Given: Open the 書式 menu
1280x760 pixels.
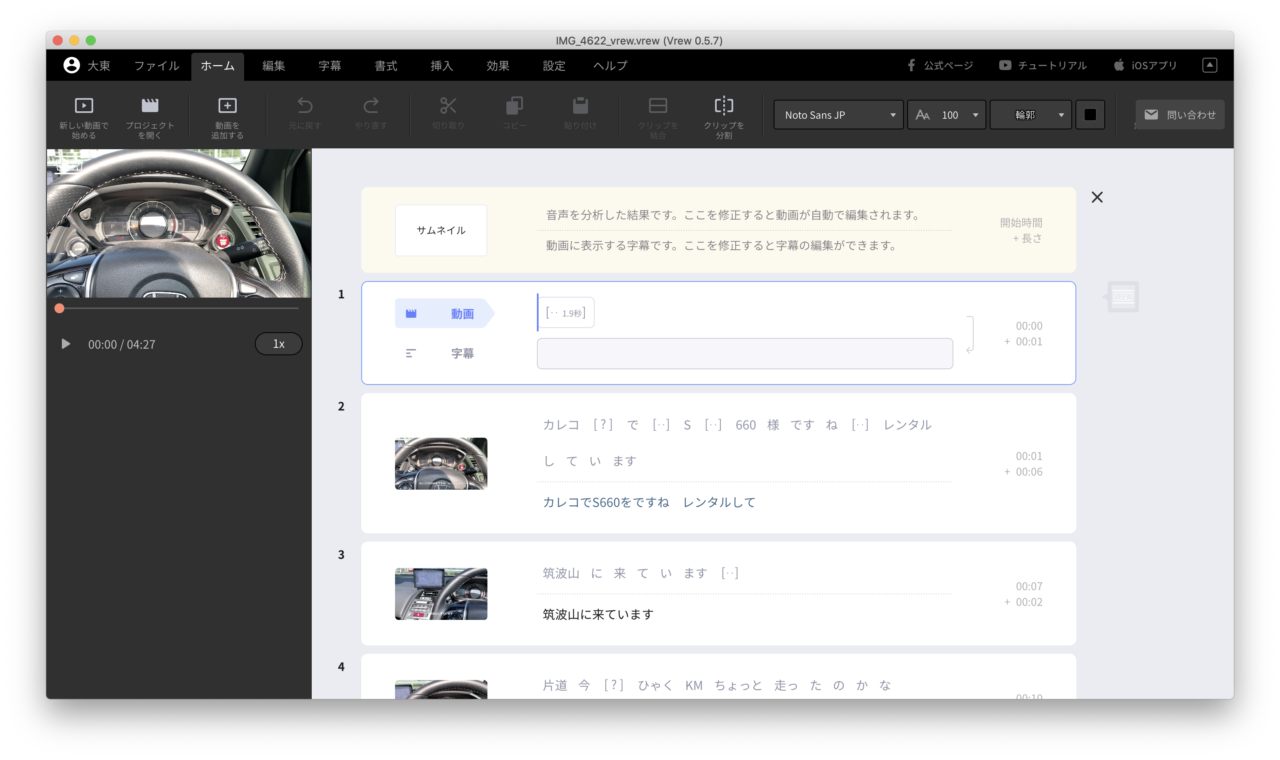Looking at the screenshot, I should click(386, 66).
